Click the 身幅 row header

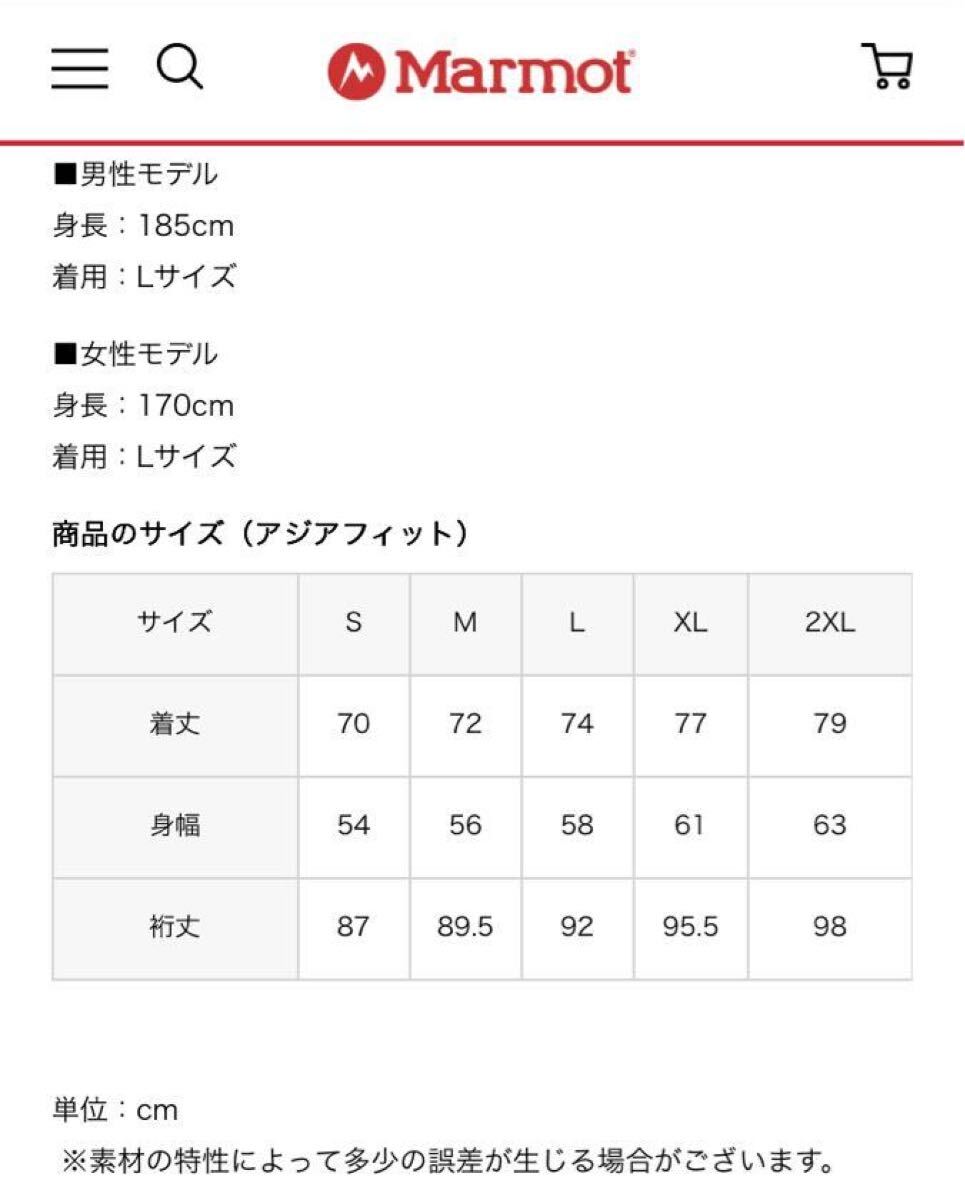pos(175,826)
